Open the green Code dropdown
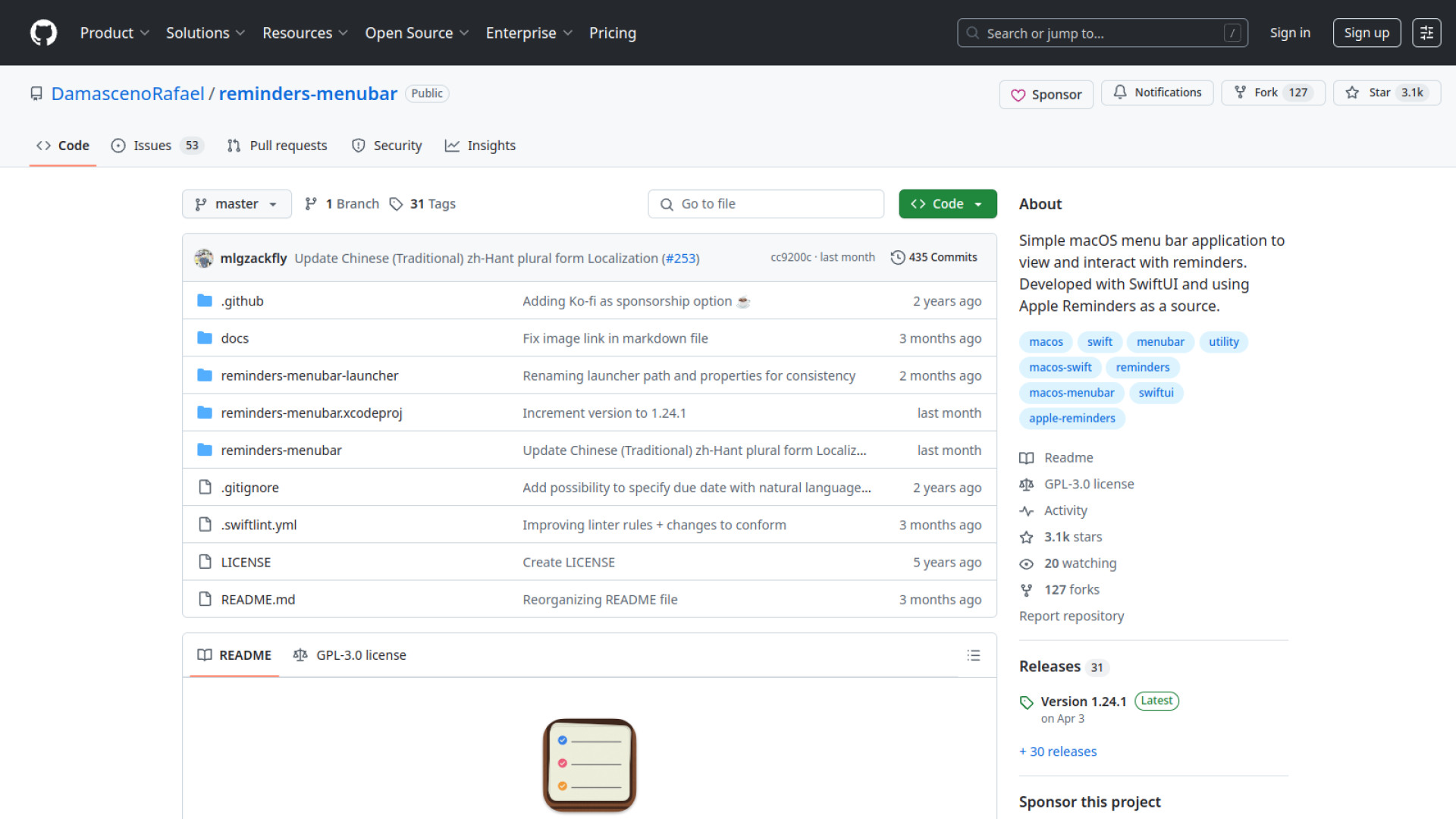 947,204
